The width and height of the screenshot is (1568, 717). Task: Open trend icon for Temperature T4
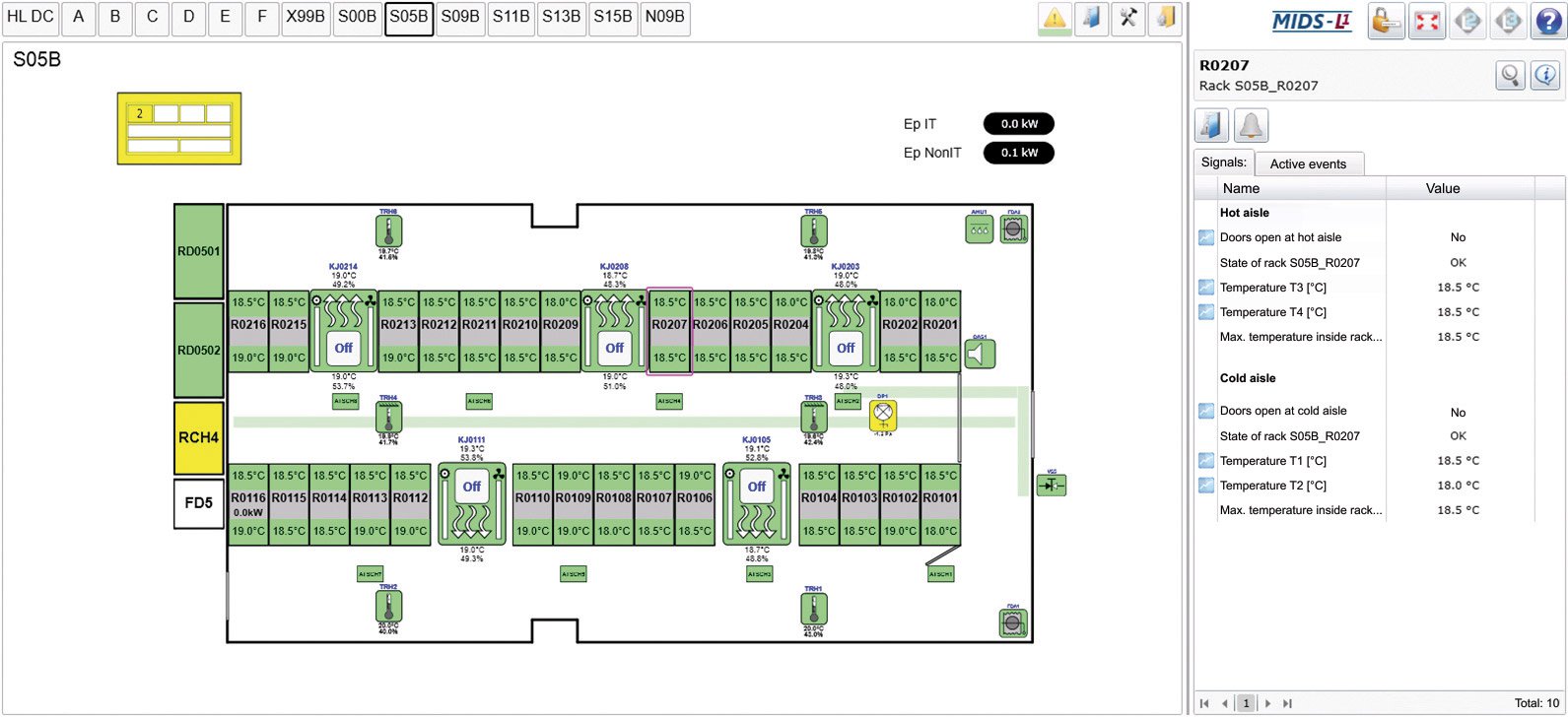(x=1206, y=312)
